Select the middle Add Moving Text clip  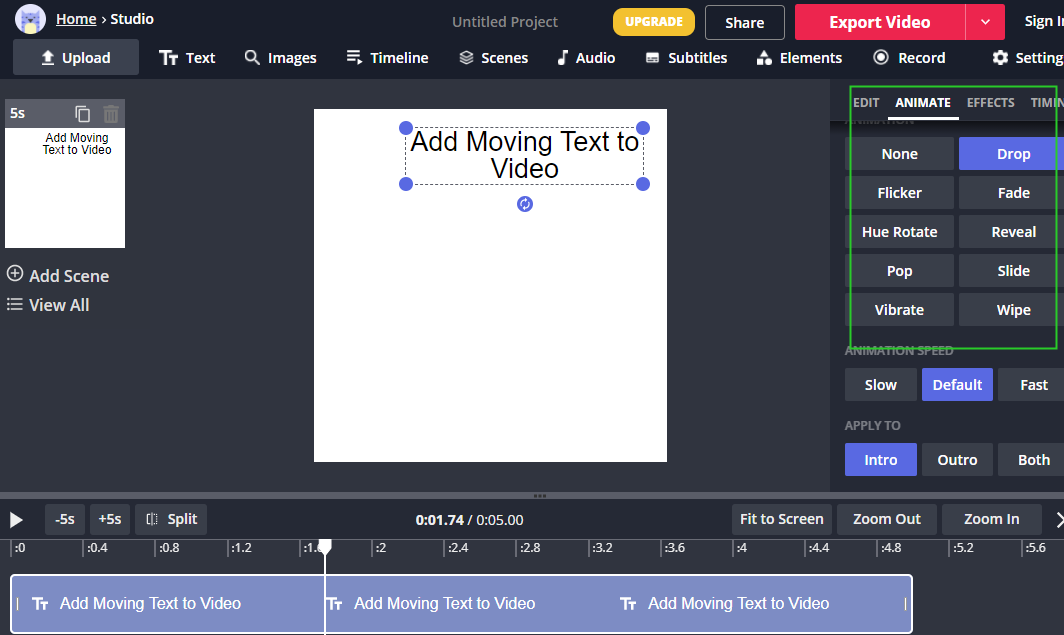[x=444, y=603]
